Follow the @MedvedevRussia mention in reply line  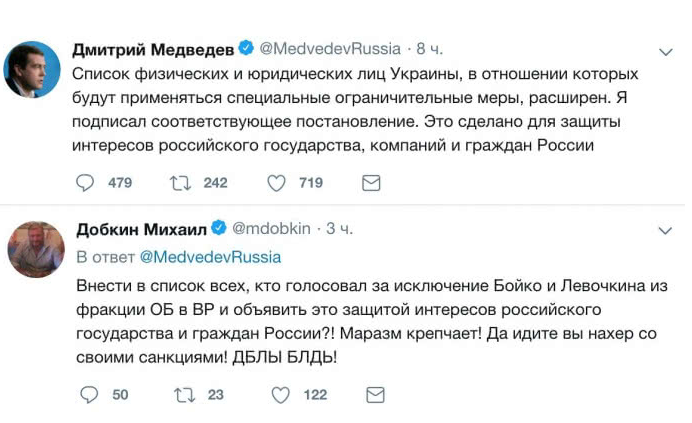click(x=210, y=256)
